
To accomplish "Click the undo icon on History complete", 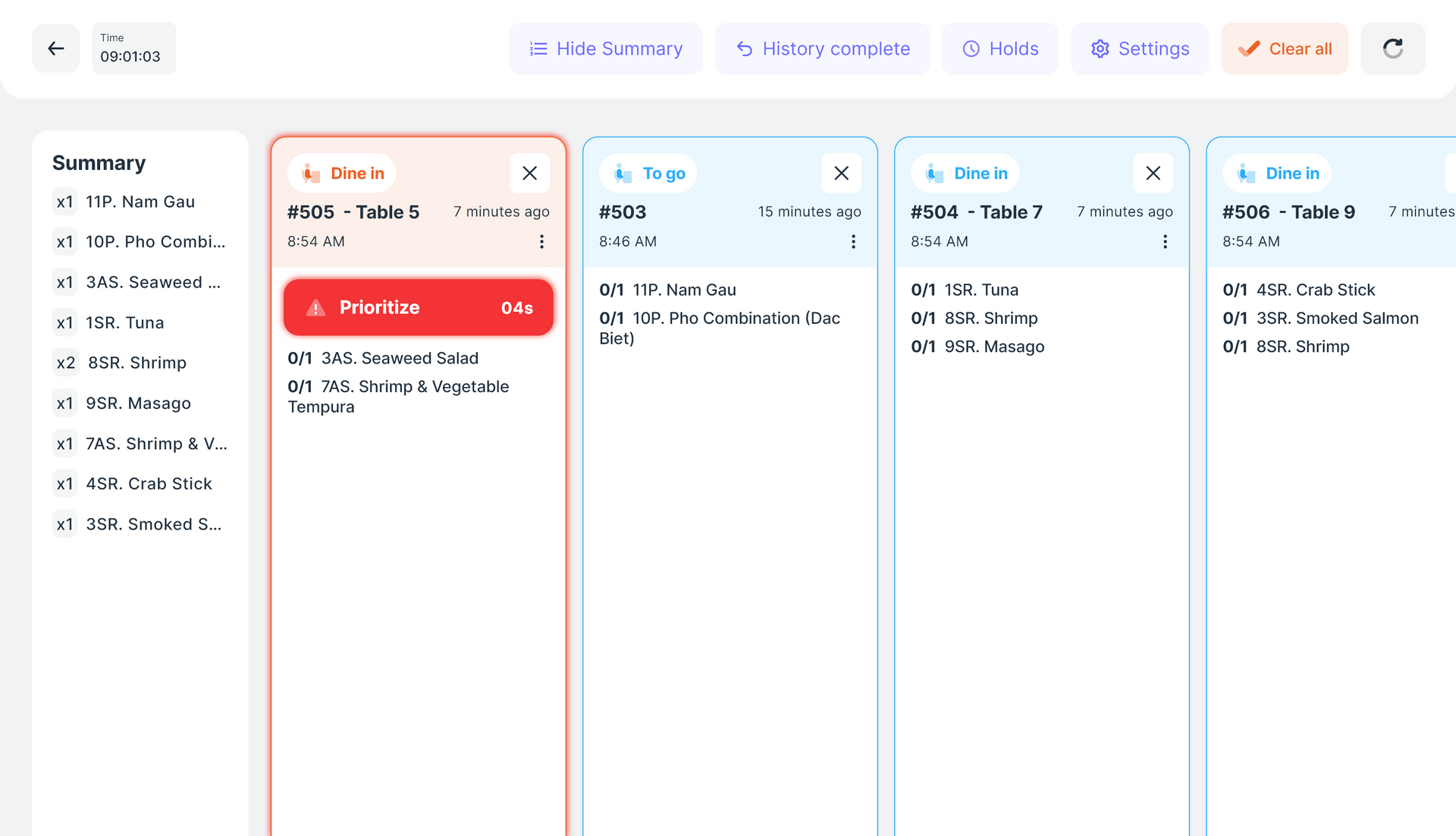I will tap(744, 48).
